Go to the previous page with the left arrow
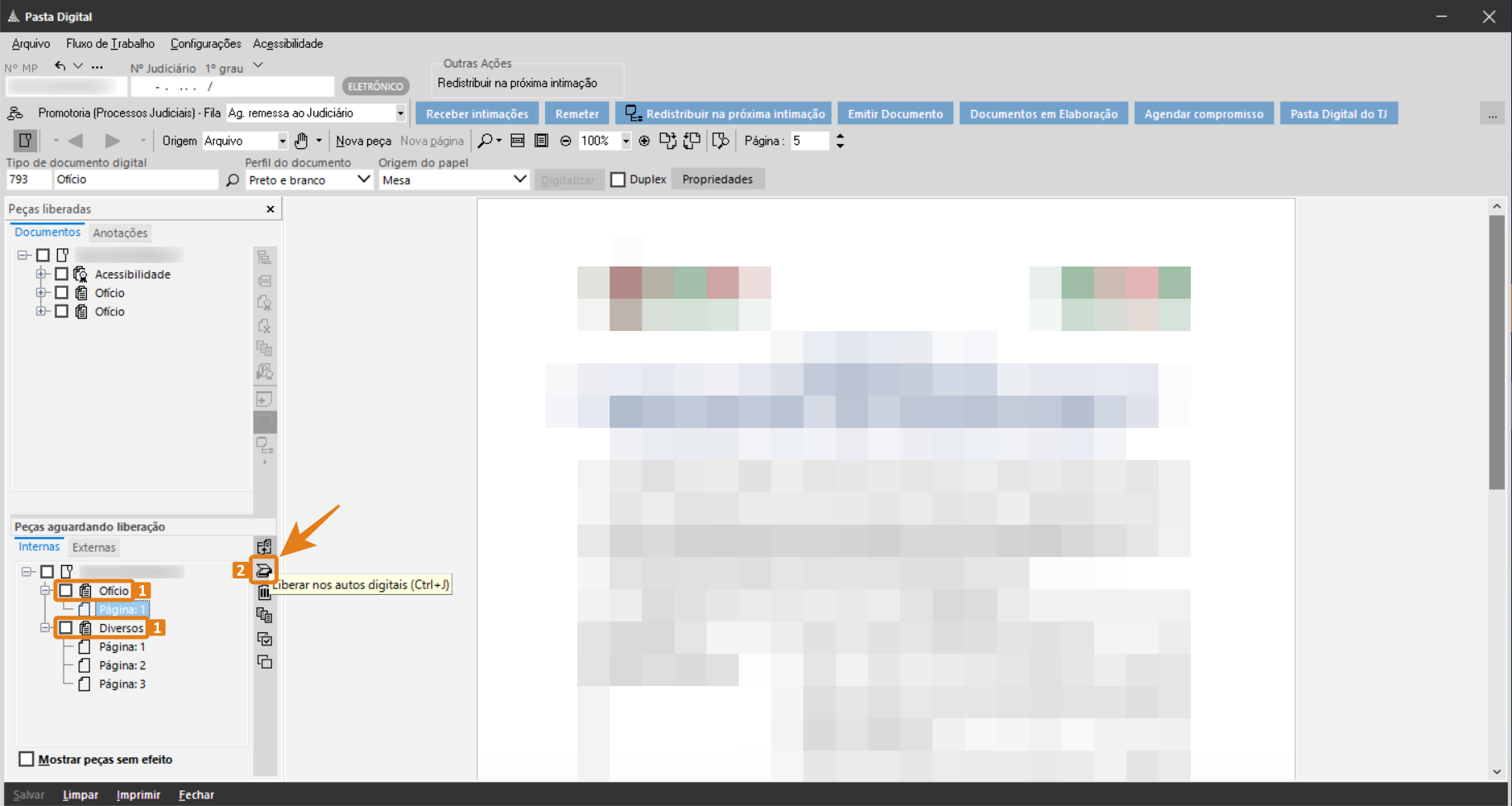 pyautogui.click(x=75, y=141)
